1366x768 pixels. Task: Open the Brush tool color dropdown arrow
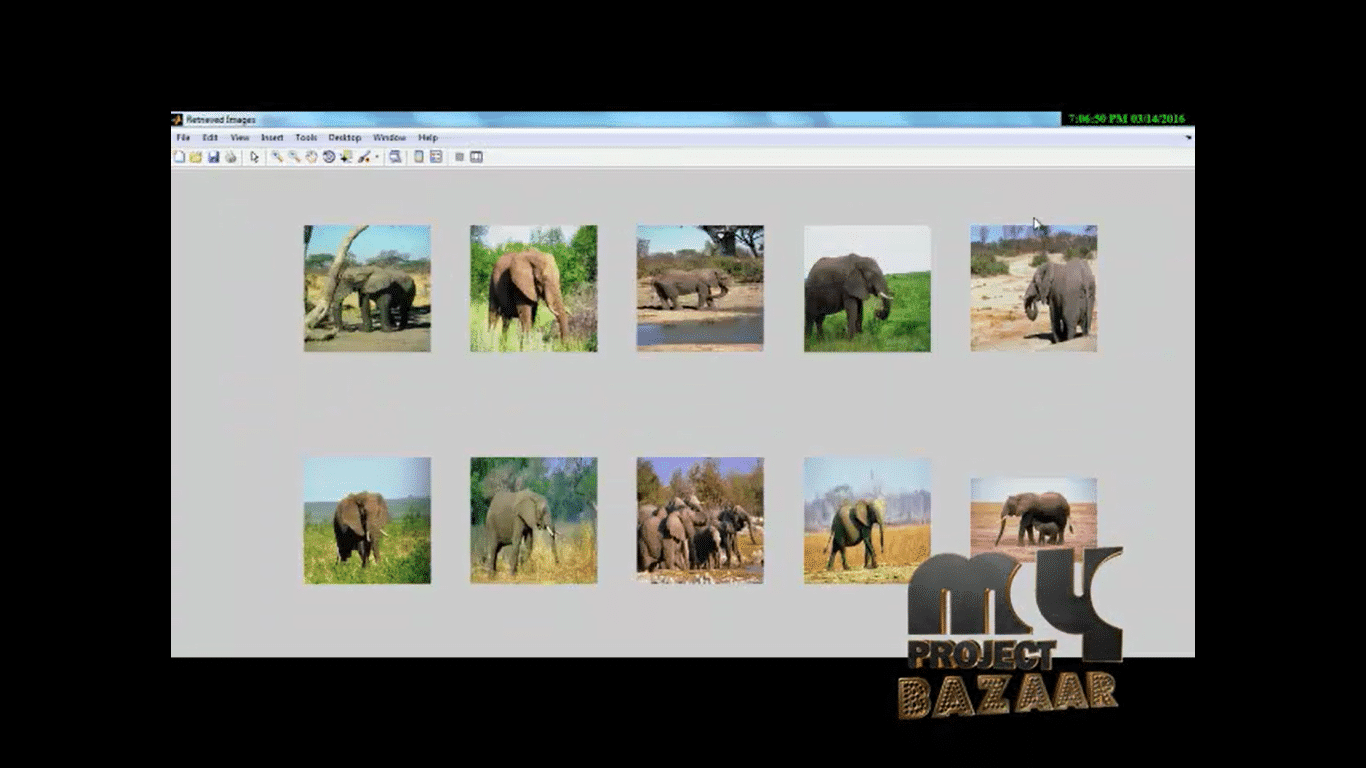coord(377,157)
